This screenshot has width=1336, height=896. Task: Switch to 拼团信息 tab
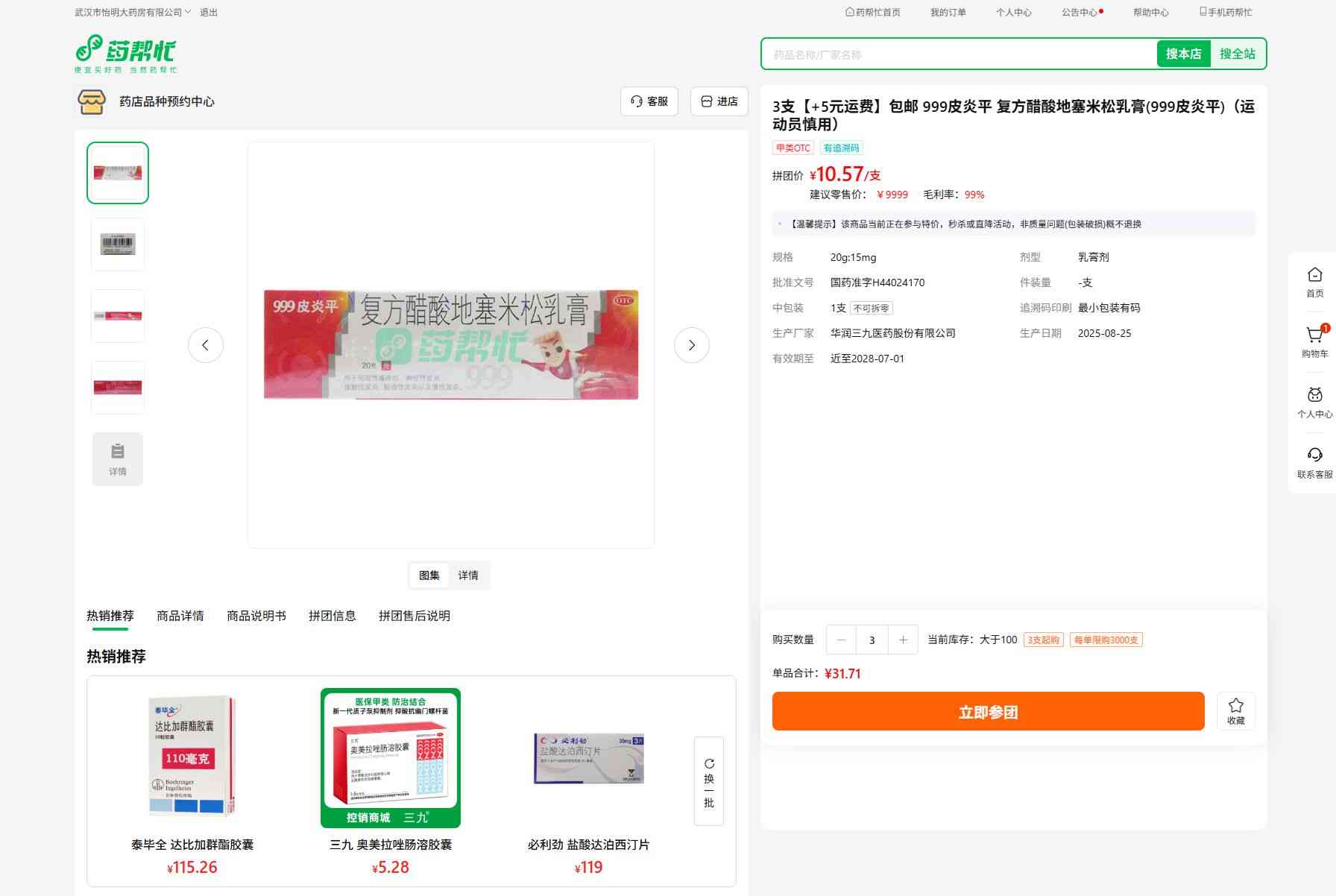pos(332,616)
